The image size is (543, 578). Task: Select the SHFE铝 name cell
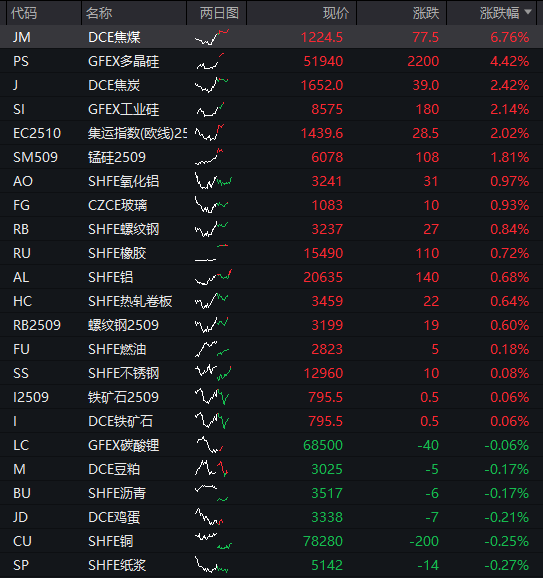(111, 277)
